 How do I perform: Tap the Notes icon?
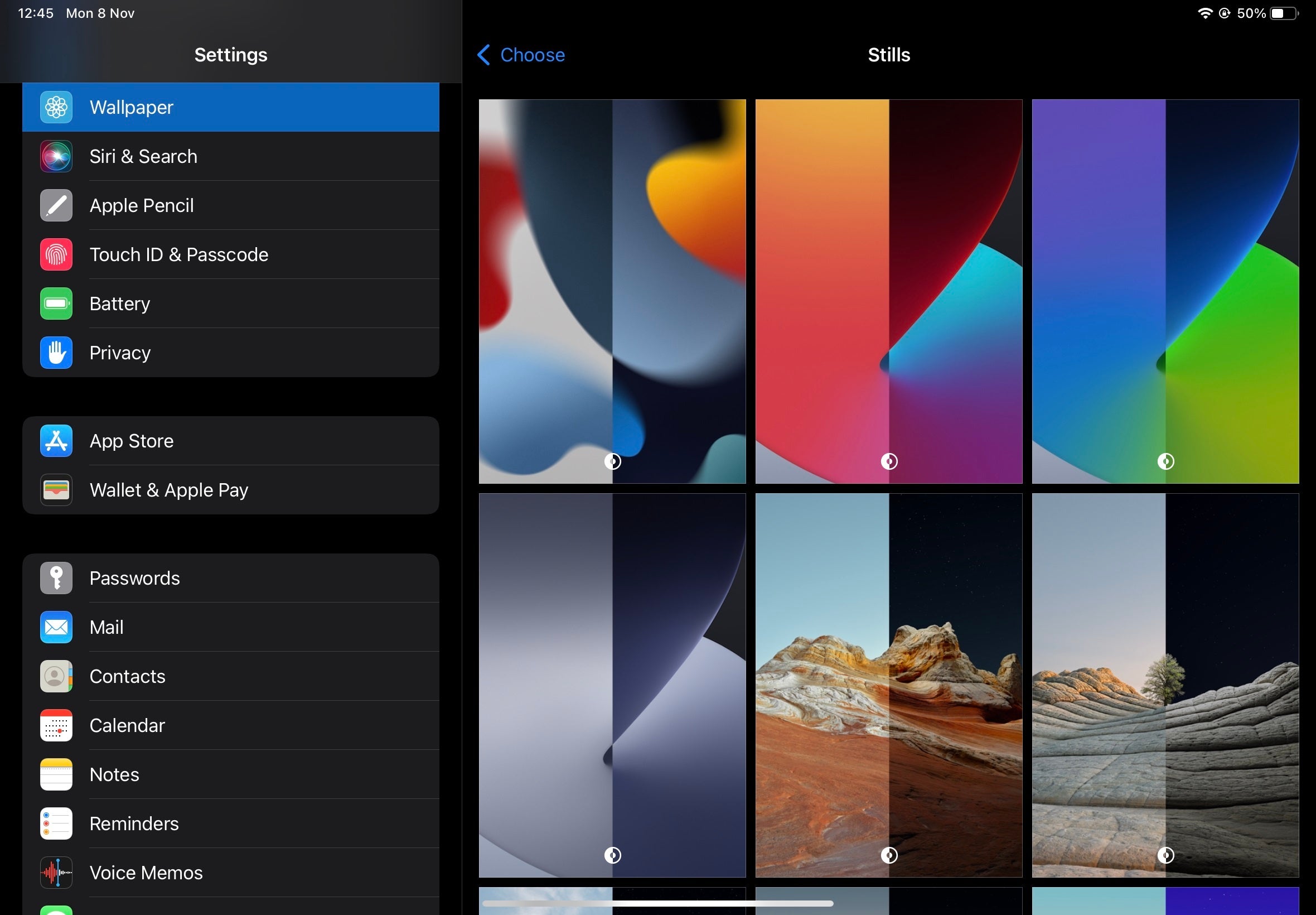[x=56, y=774]
